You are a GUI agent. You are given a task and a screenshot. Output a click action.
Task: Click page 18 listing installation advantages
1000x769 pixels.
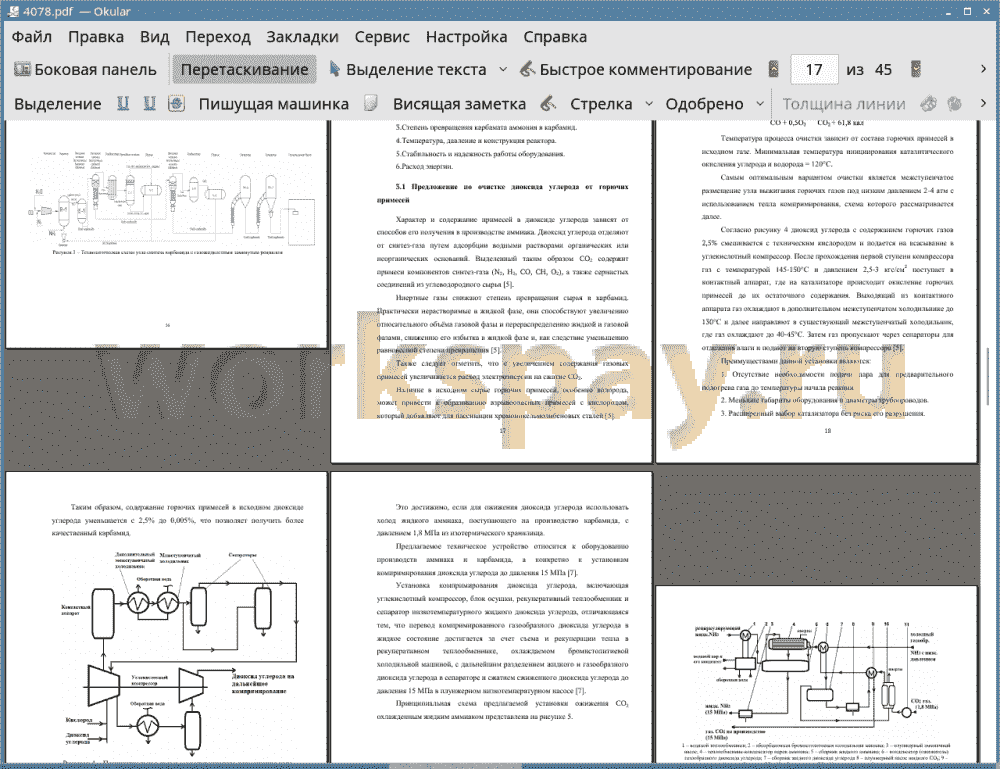click(x=817, y=291)
